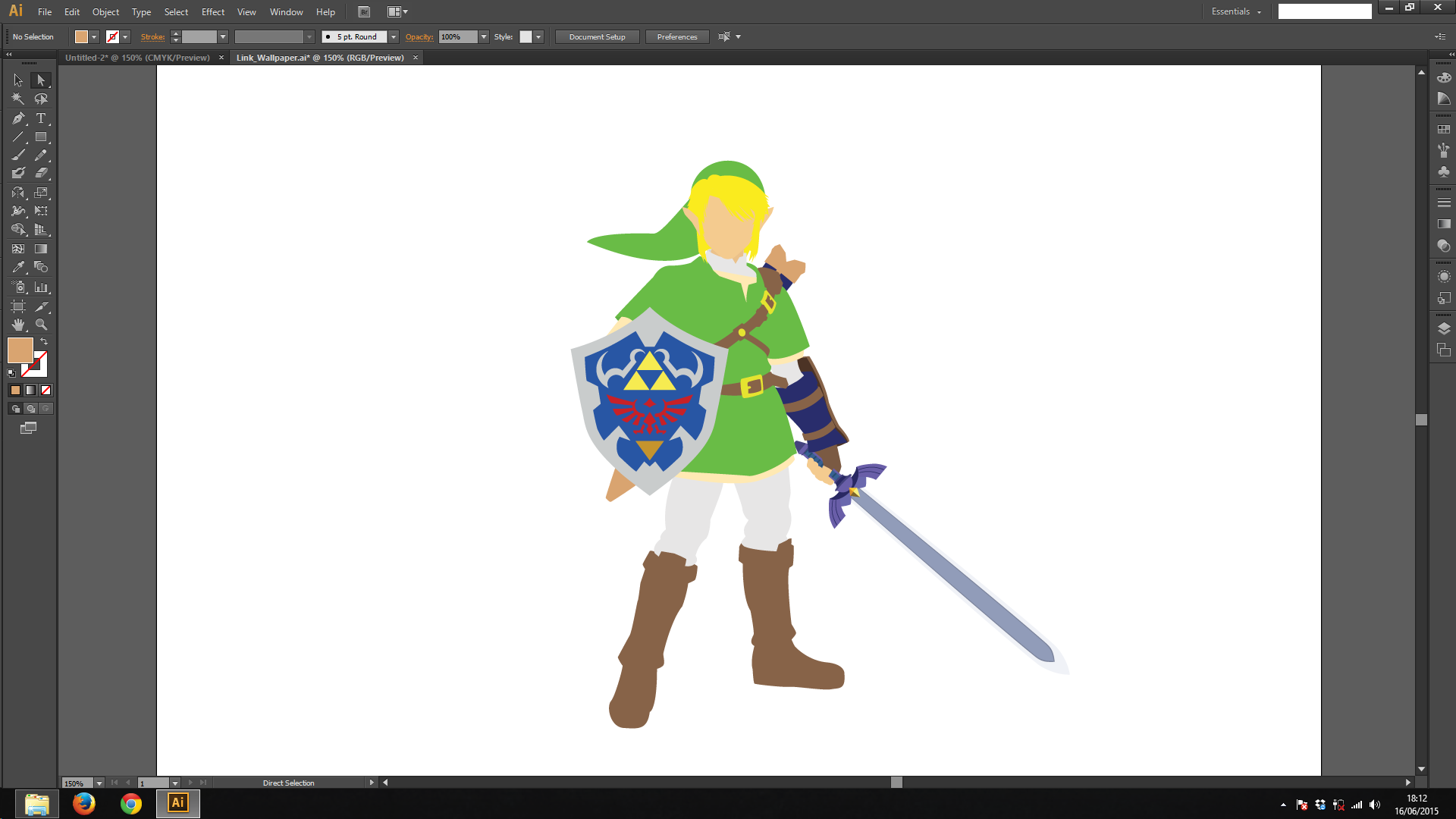Click the Stroke link in control bar
The height and width of the screenshot is (819, 1456).
tap(152, 37)
